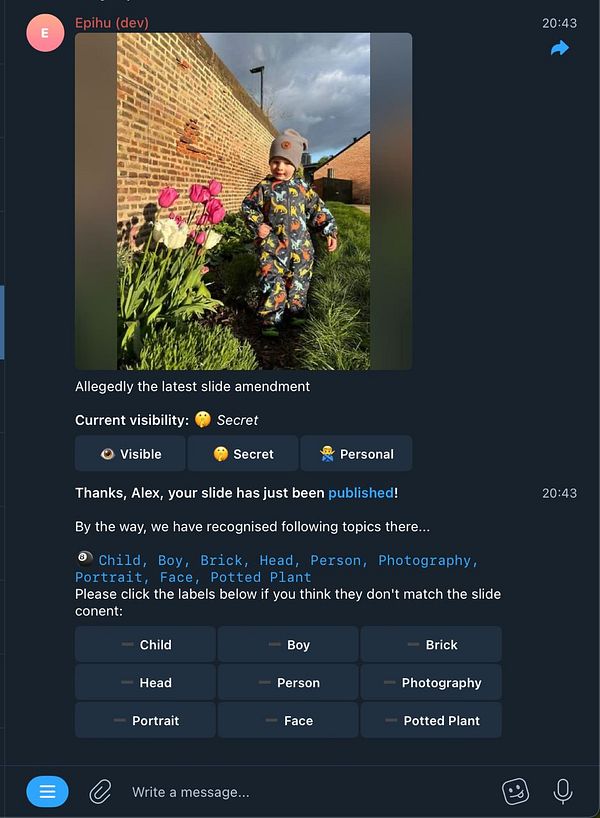This screenshot has width=600, height=818.
Task: Open the Epihu avatar with letter E
Action: tap(45, 33)
